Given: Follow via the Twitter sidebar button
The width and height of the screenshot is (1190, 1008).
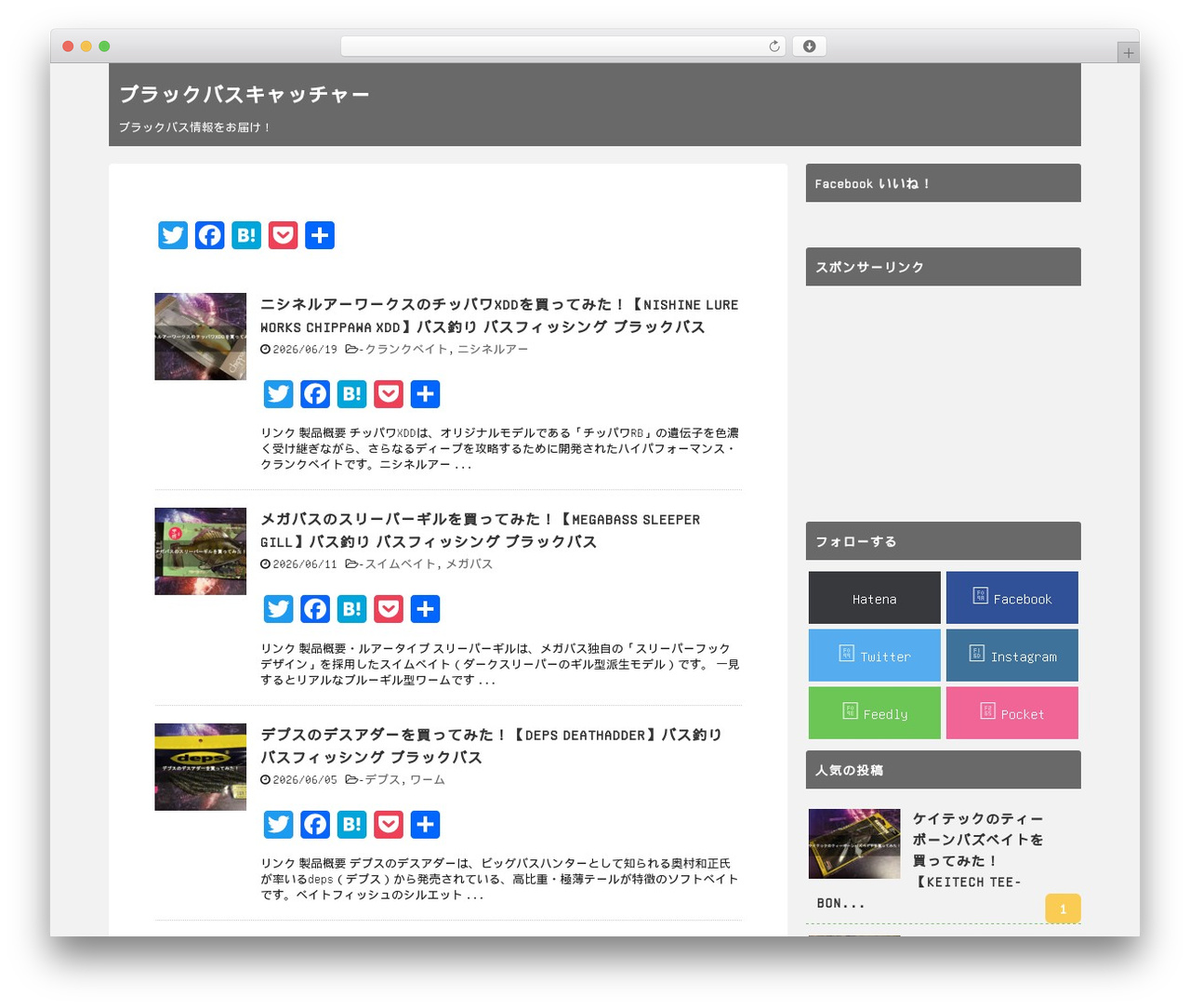Looking at the screenshot, I should click(875, 656).
